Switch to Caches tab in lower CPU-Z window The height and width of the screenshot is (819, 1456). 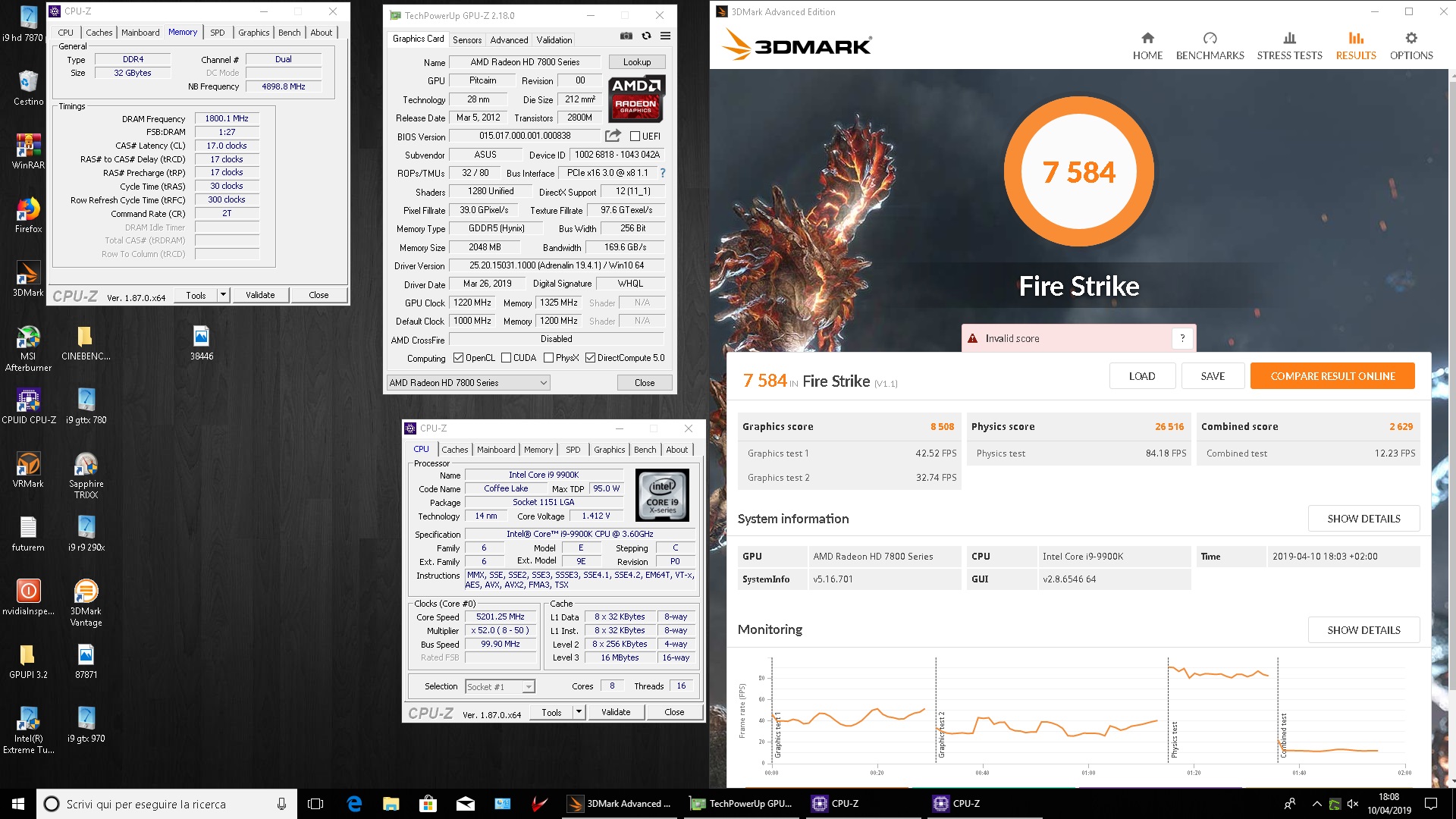(x=454, y=450)
